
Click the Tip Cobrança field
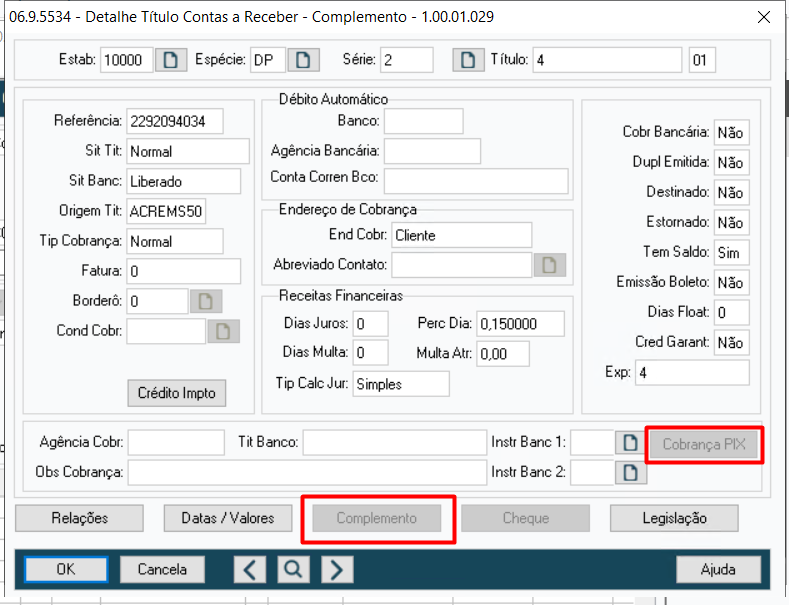(175, 241)
